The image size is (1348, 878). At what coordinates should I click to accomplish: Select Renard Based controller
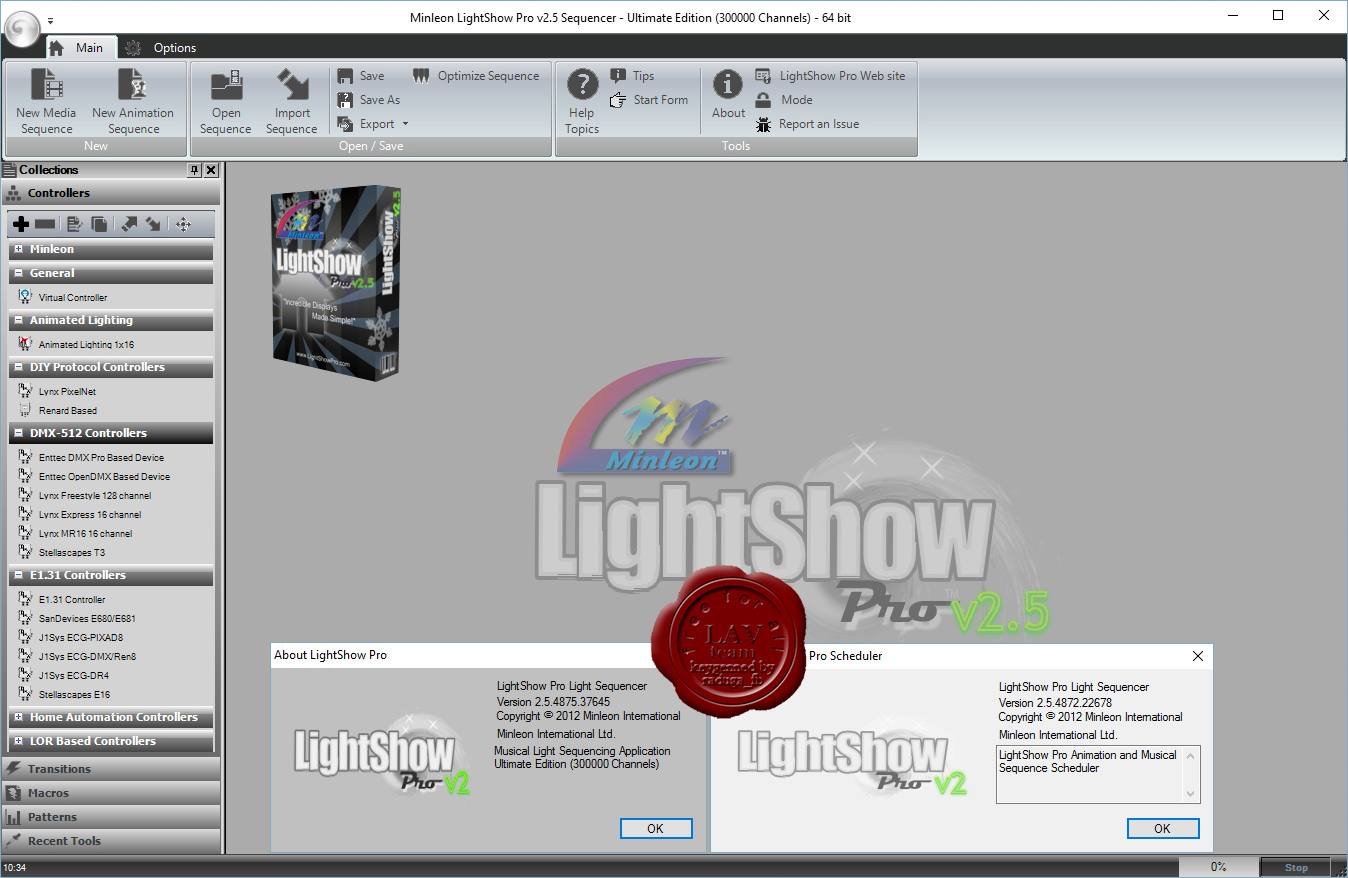click(68, 411)
